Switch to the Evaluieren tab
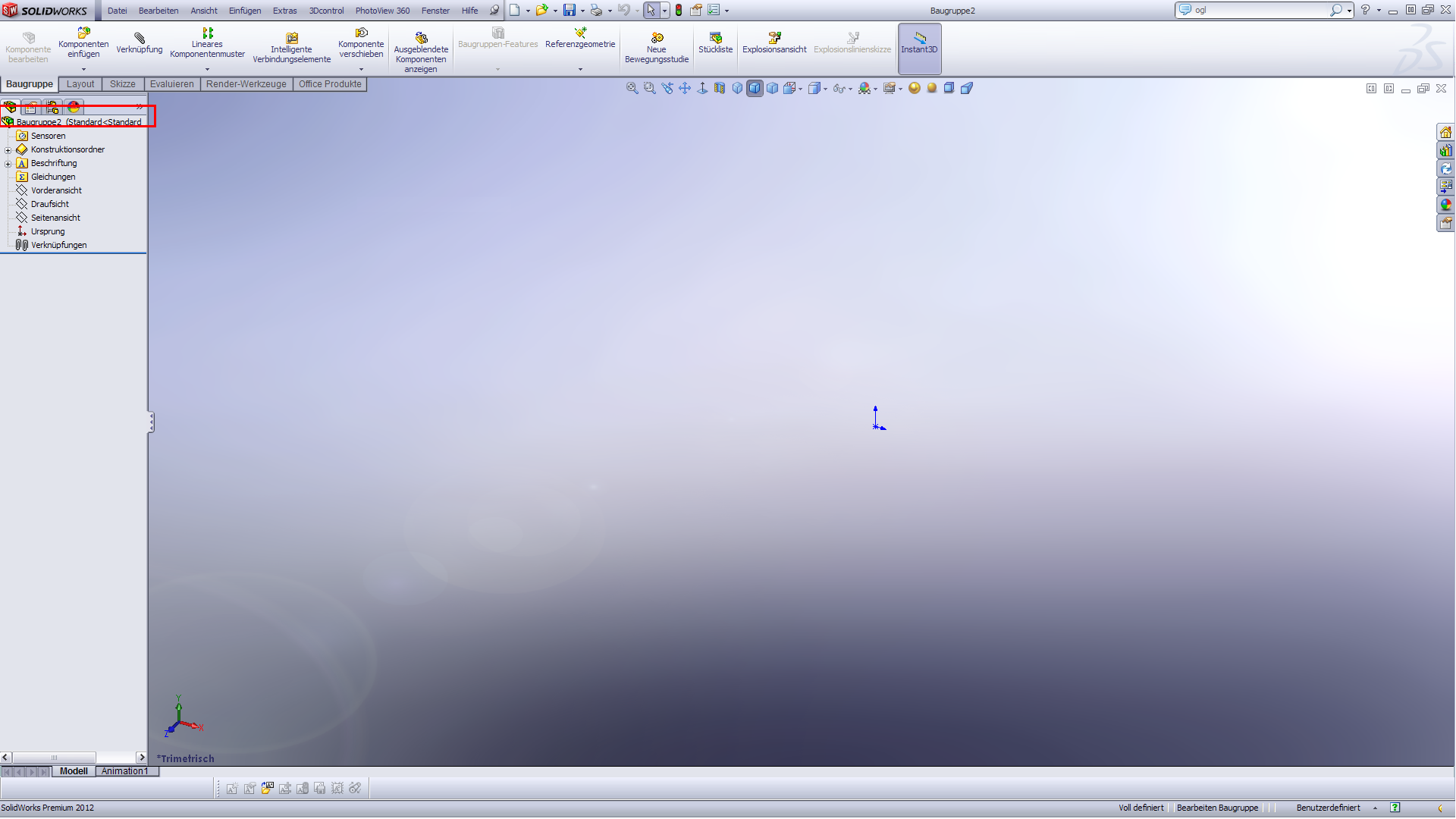Viewport: 1456px width, 819px height. tap(171, 84)
